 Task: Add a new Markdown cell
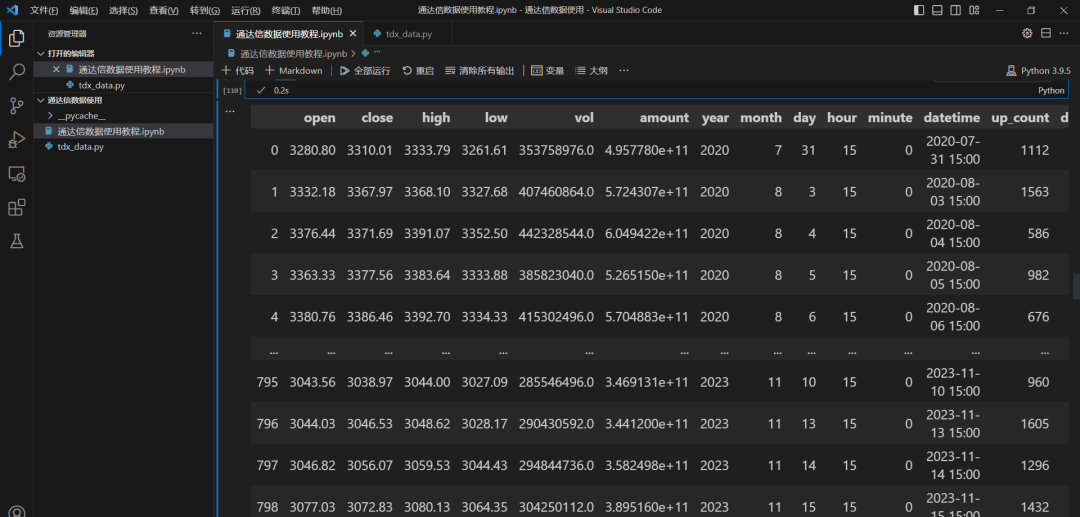(294, 70)
